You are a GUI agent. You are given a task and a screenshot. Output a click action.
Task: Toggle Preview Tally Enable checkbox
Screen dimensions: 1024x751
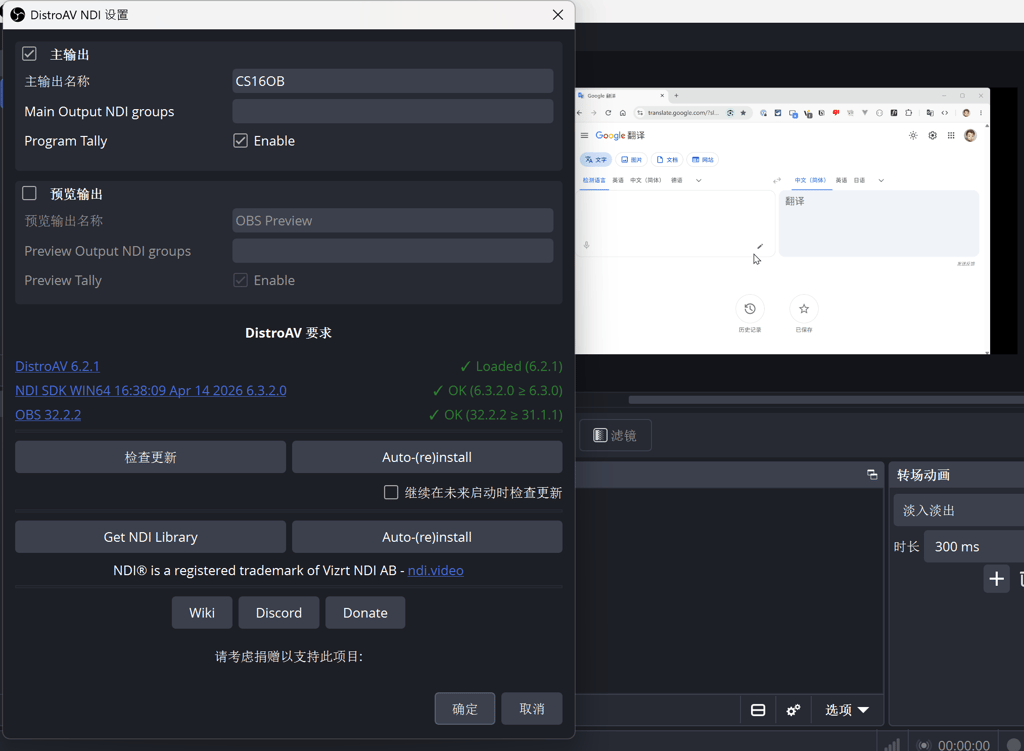tap(240, 280)
